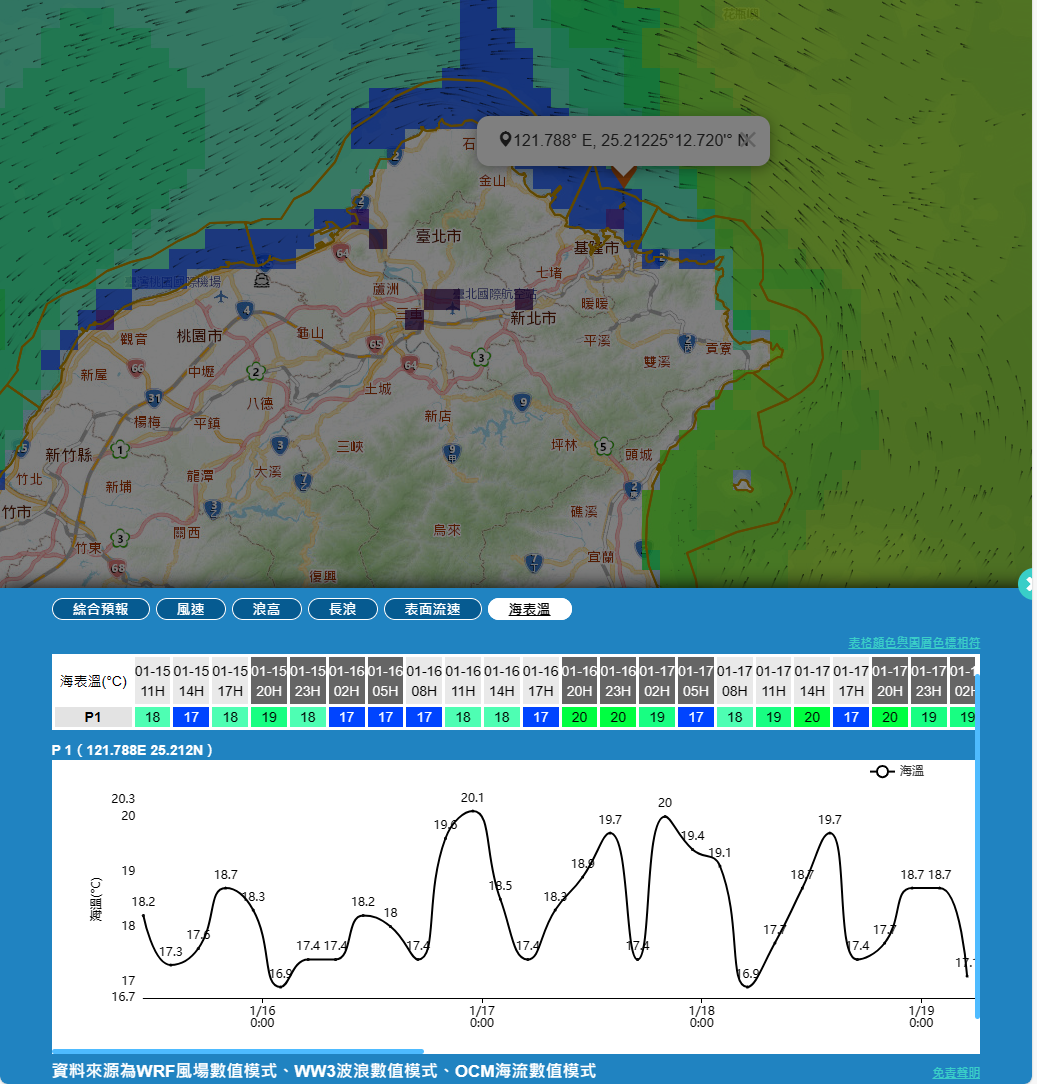Open the 免責聲明 disclaimer link
Screen dimensions: 1037x1084
(x=955, y=1072)
